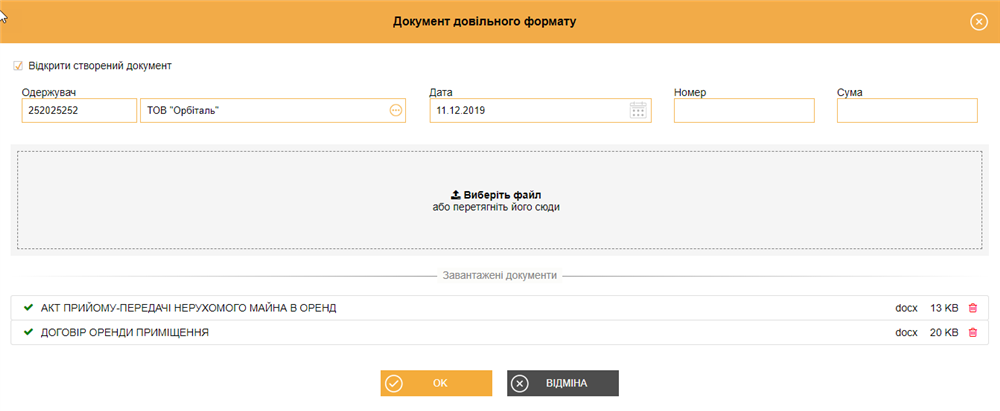Confirm with the OK button

tap(436, 384)
